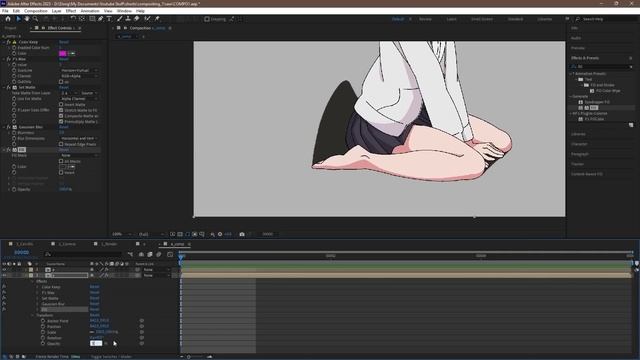Toggle the All Masks checkbox

[61, 161]
